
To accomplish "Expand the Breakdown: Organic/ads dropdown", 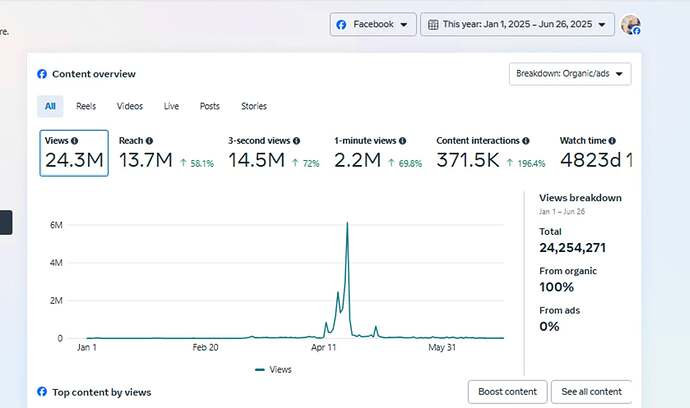I will [569, 74].
